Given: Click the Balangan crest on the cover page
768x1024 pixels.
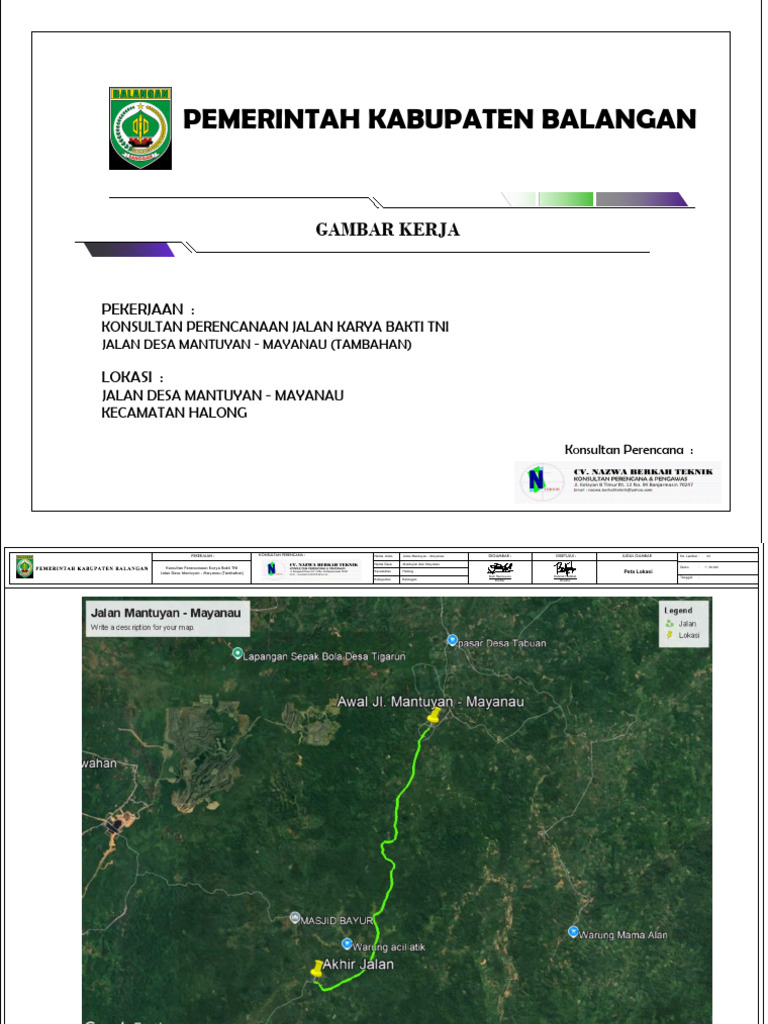Looking at the screenshot, I should pyautogui.click(x=140, y=129).
